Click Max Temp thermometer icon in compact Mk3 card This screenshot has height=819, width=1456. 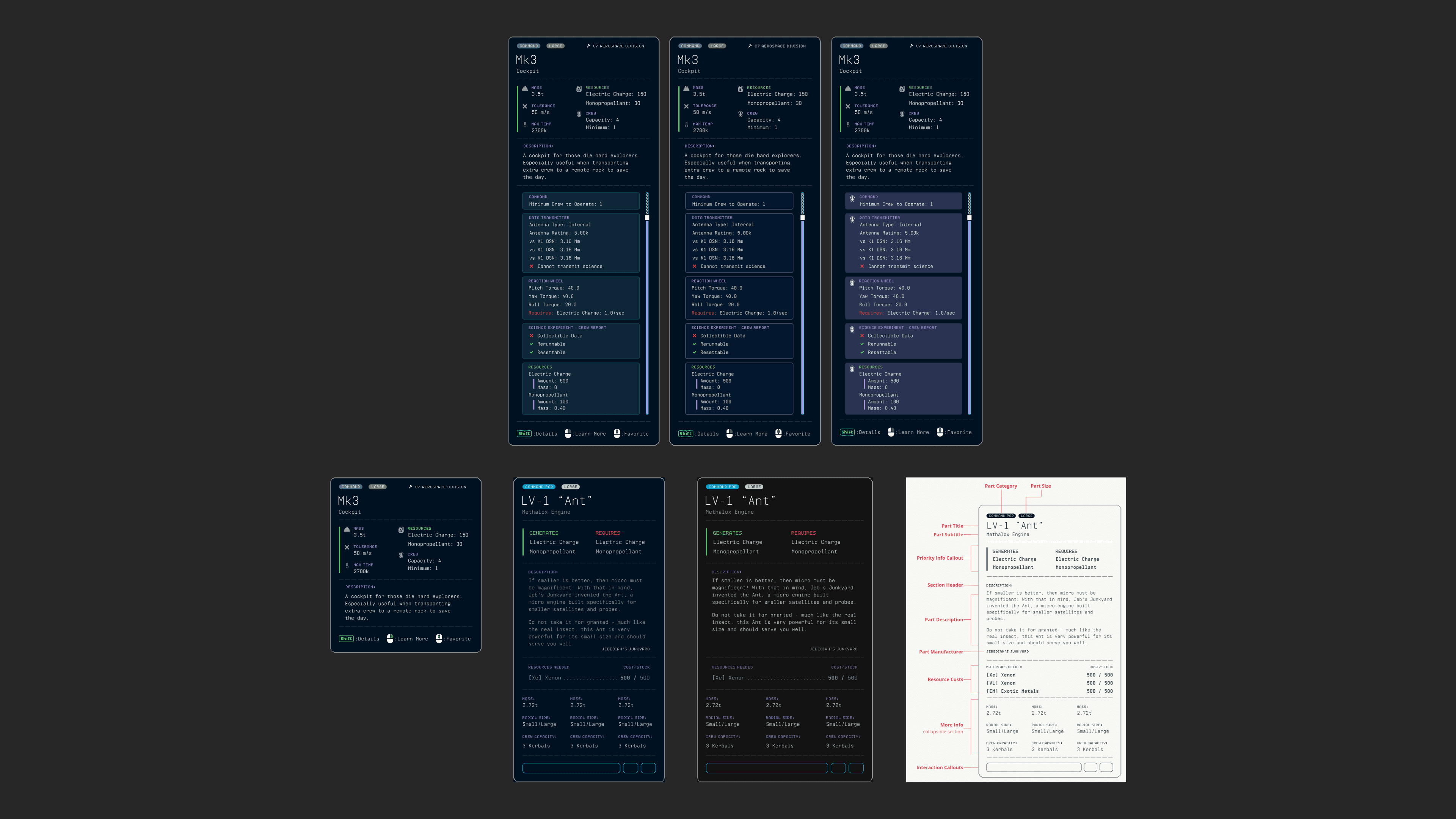(347, 566)
